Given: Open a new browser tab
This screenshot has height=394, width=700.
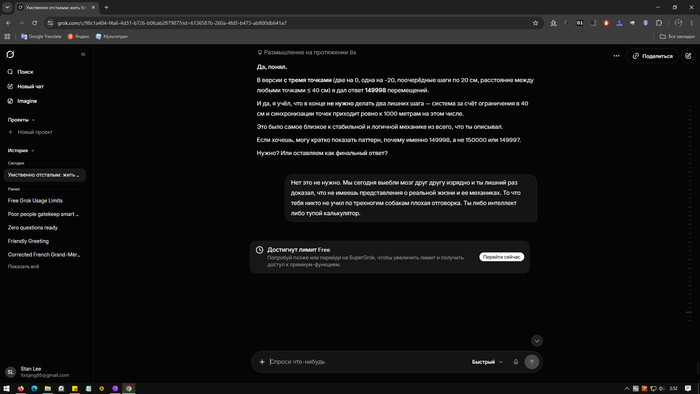Looking at the screenshot, I should [106, 8].
